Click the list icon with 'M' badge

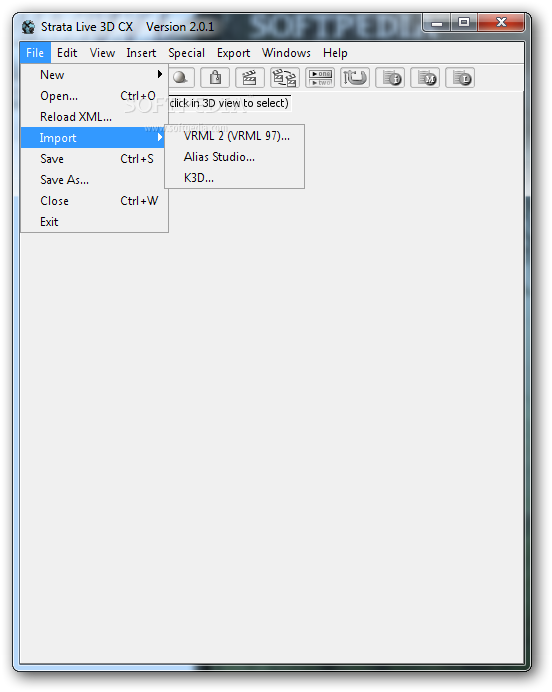coord(425,78)
